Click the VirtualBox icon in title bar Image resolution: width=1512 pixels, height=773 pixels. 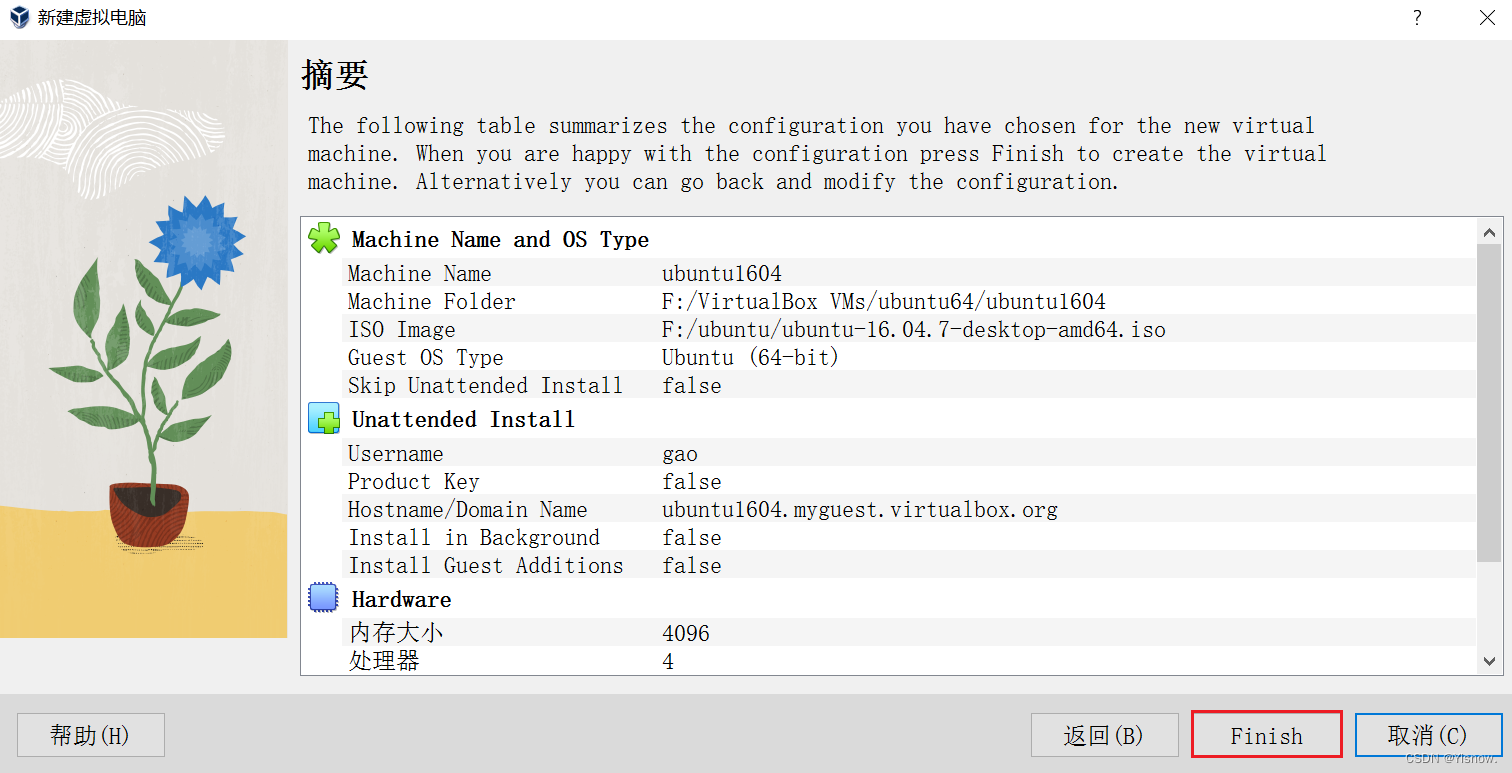(19, 18)
